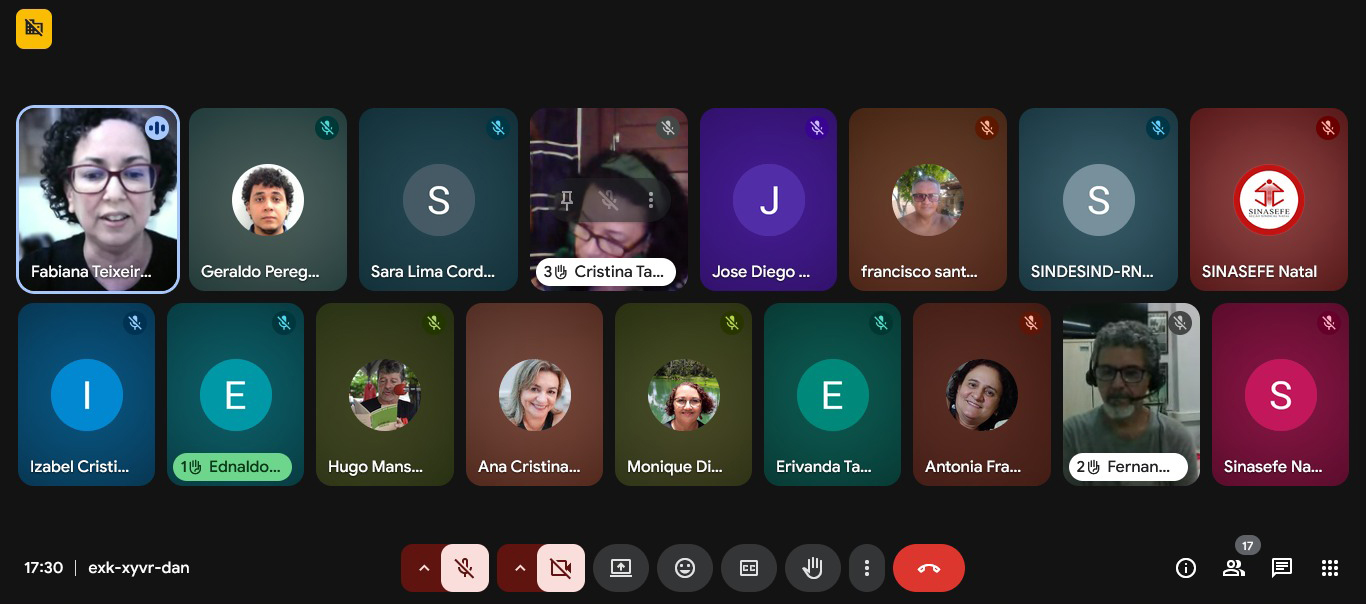The width and height of the screenshot is (1366, 604).
Task: Open the activities grid icon
Action: coord(1330,568)
